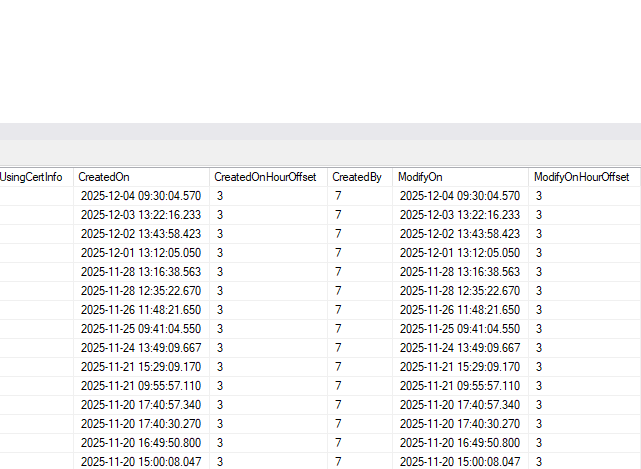Select the CreatedBy column header
This screenshot has height=469, width=641.
360,177
